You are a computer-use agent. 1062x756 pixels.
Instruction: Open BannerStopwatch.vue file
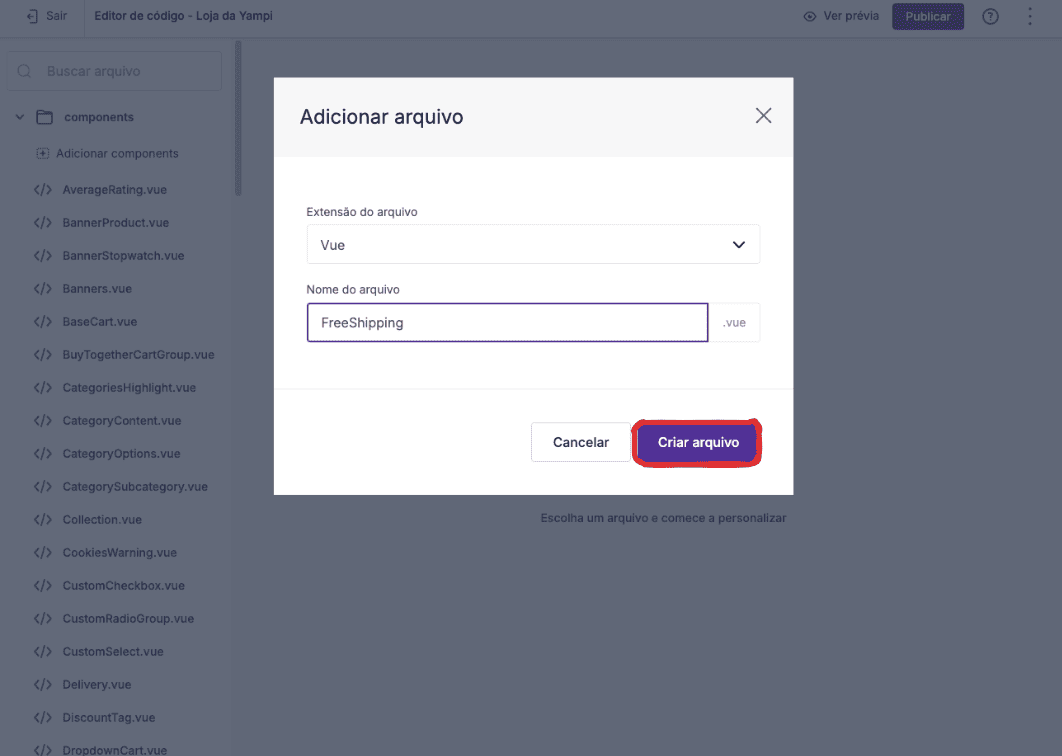click(x=123, y=255)
